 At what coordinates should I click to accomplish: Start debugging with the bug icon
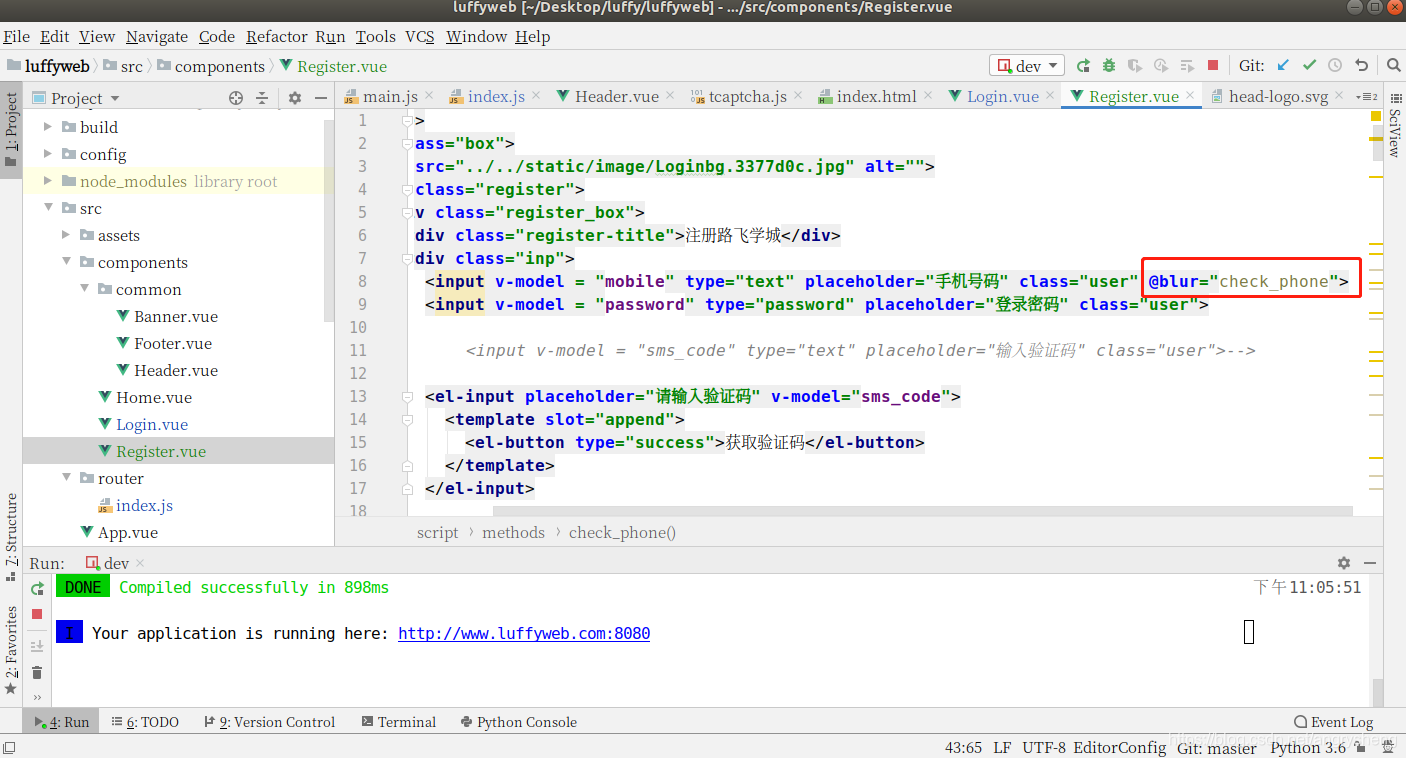[1109, 66]
